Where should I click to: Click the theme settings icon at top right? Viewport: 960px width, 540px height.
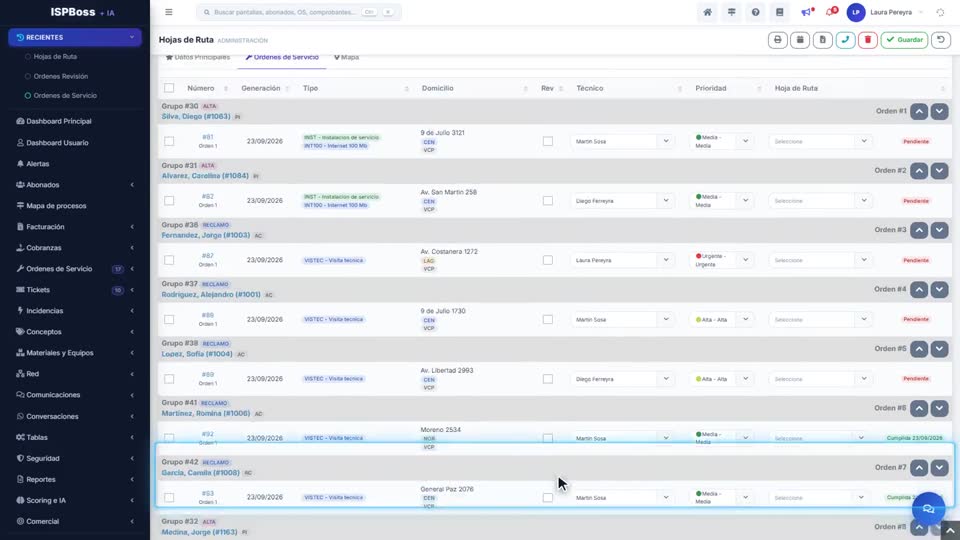pyautogui.click(x=940, y=12)
